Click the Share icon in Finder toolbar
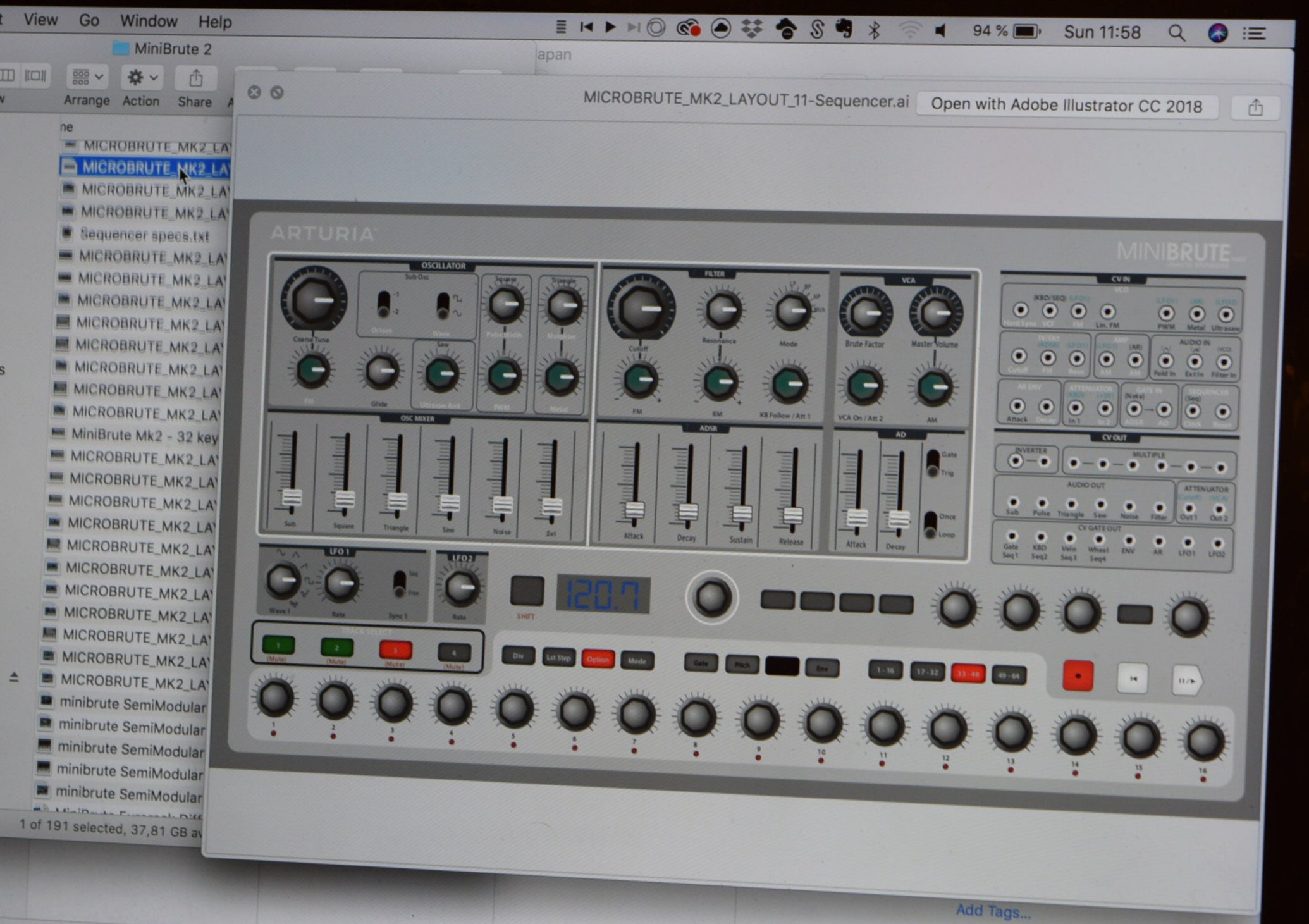The width and height of the screenshot is (1309, 924). pyautogui.click(x=196, y=78)
